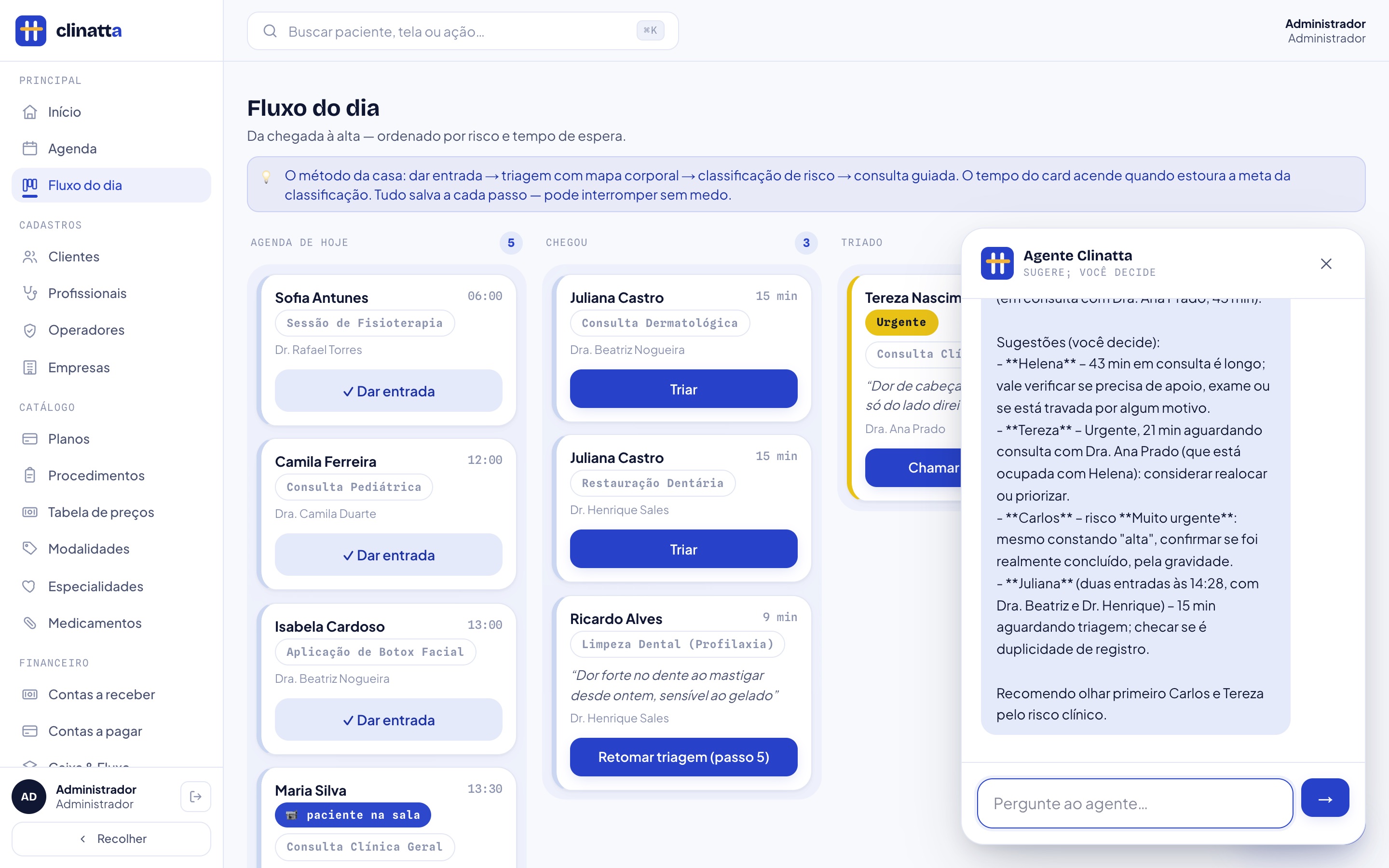
Task: Click the Chegou count badge 3
Action: [806, 243]
